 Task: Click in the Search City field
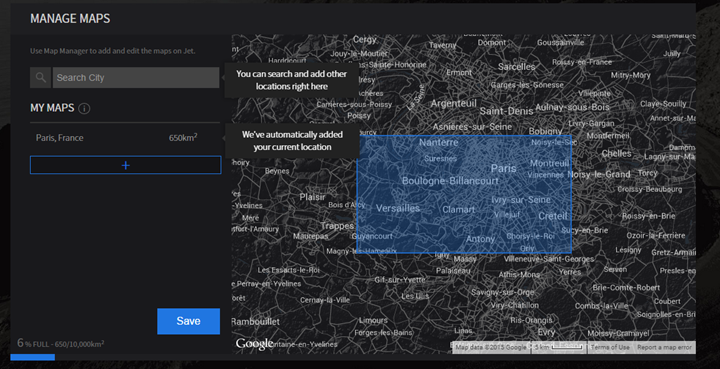click(136, 78)
